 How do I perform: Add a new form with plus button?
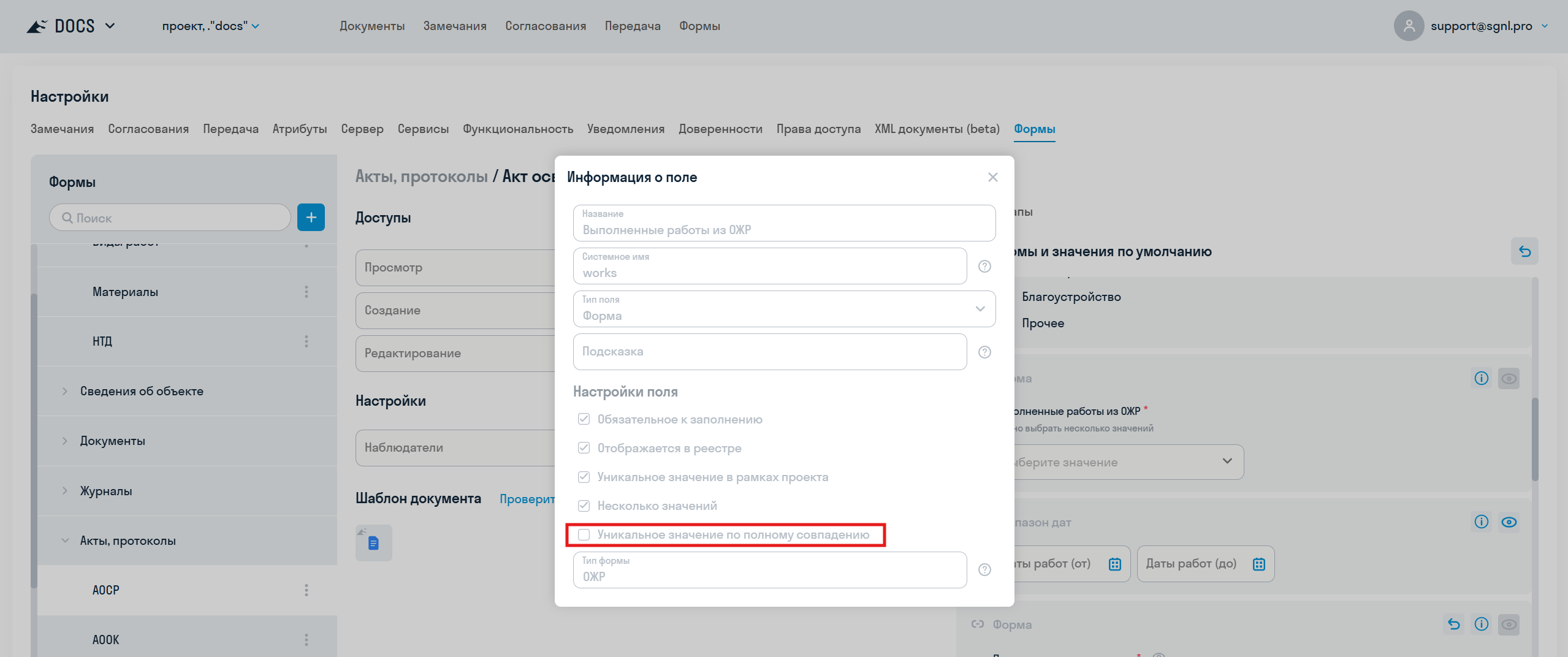(x=311, y=218)
